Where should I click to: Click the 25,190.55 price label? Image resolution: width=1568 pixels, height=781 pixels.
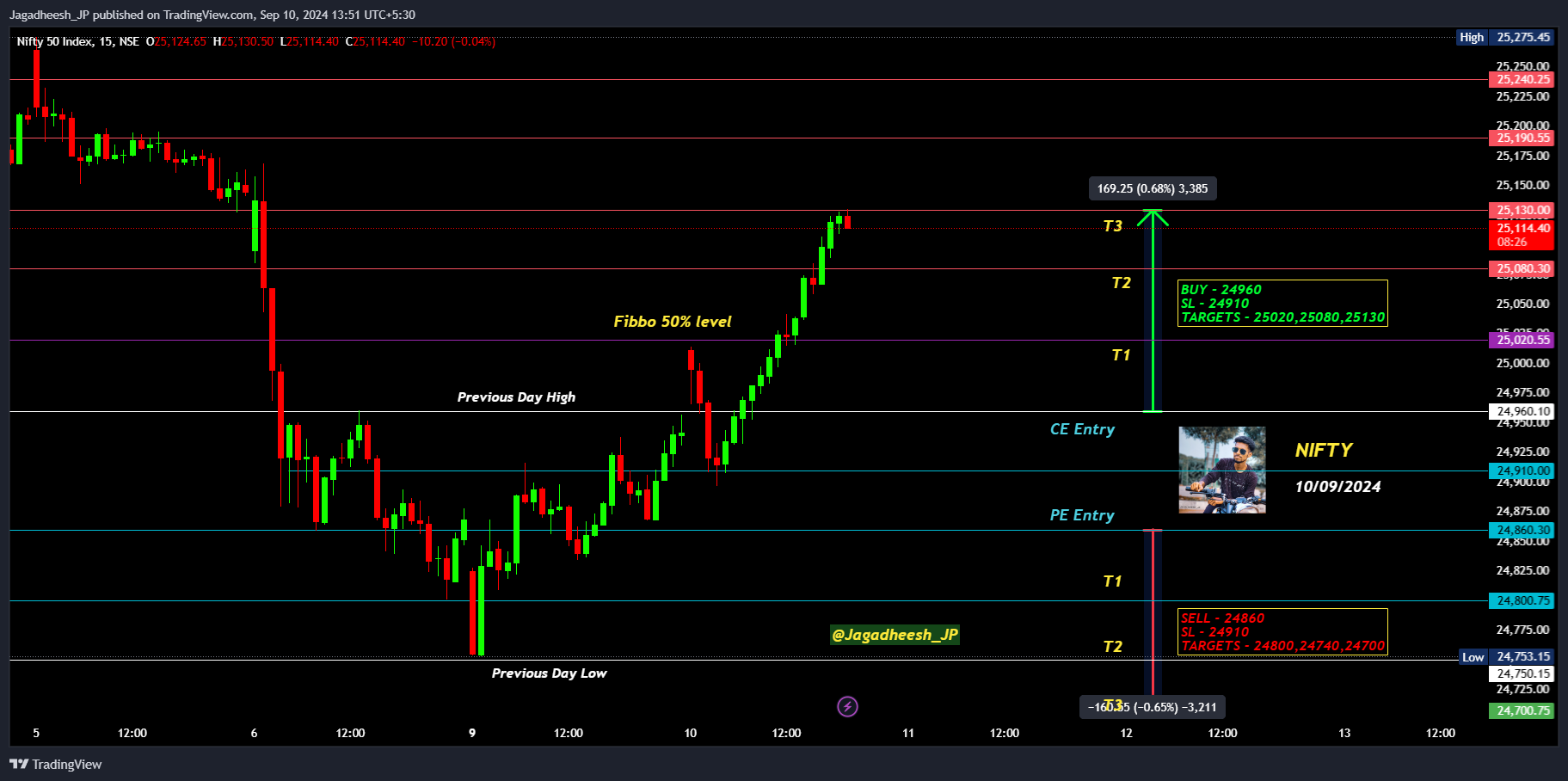(x=1522, y=138)
